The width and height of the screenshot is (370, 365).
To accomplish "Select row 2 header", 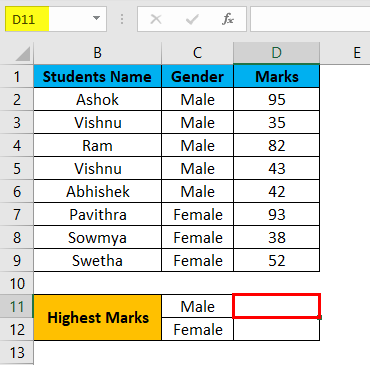I will click(x=17, y=99).
